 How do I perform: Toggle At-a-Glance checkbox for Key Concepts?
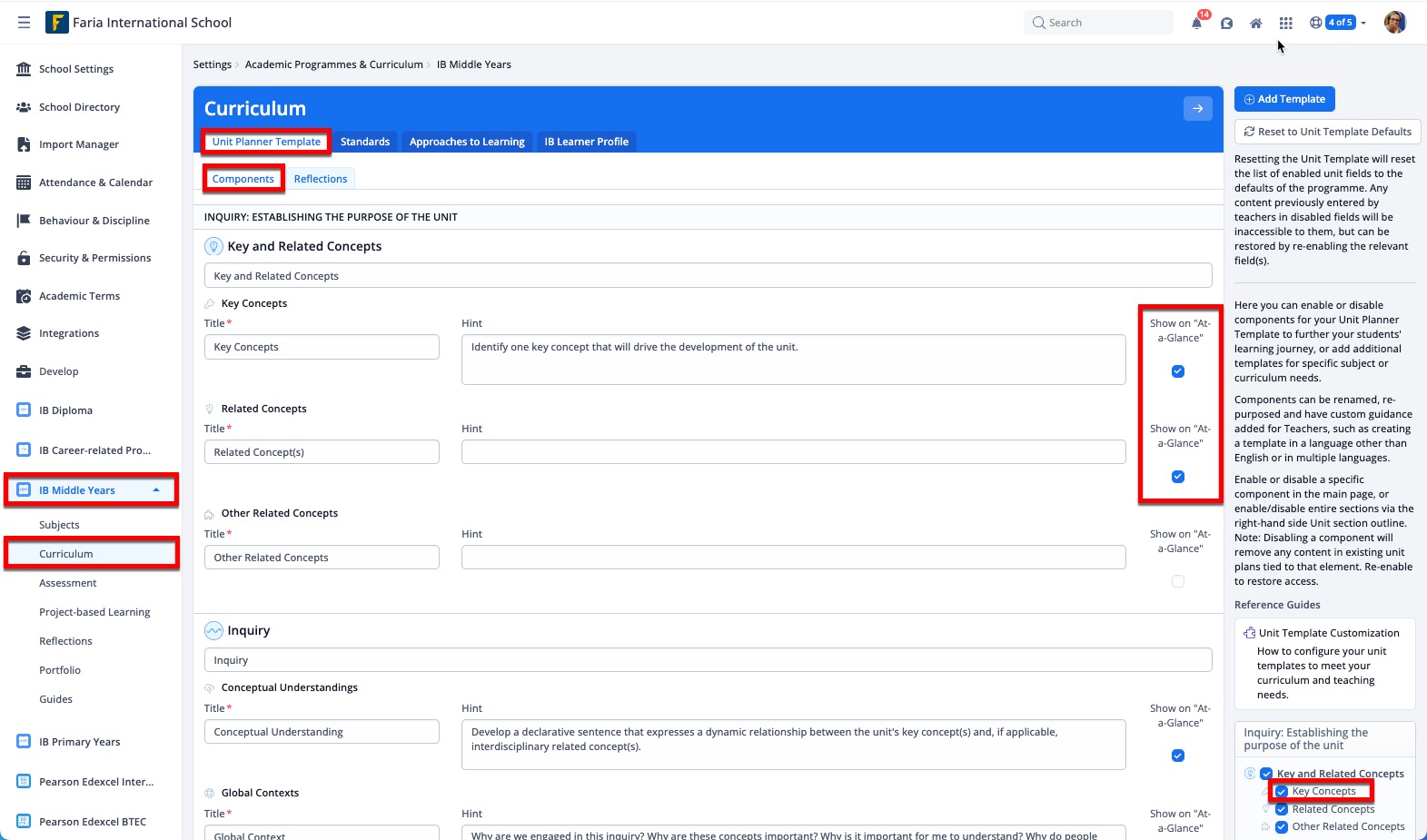point(1178,371)
